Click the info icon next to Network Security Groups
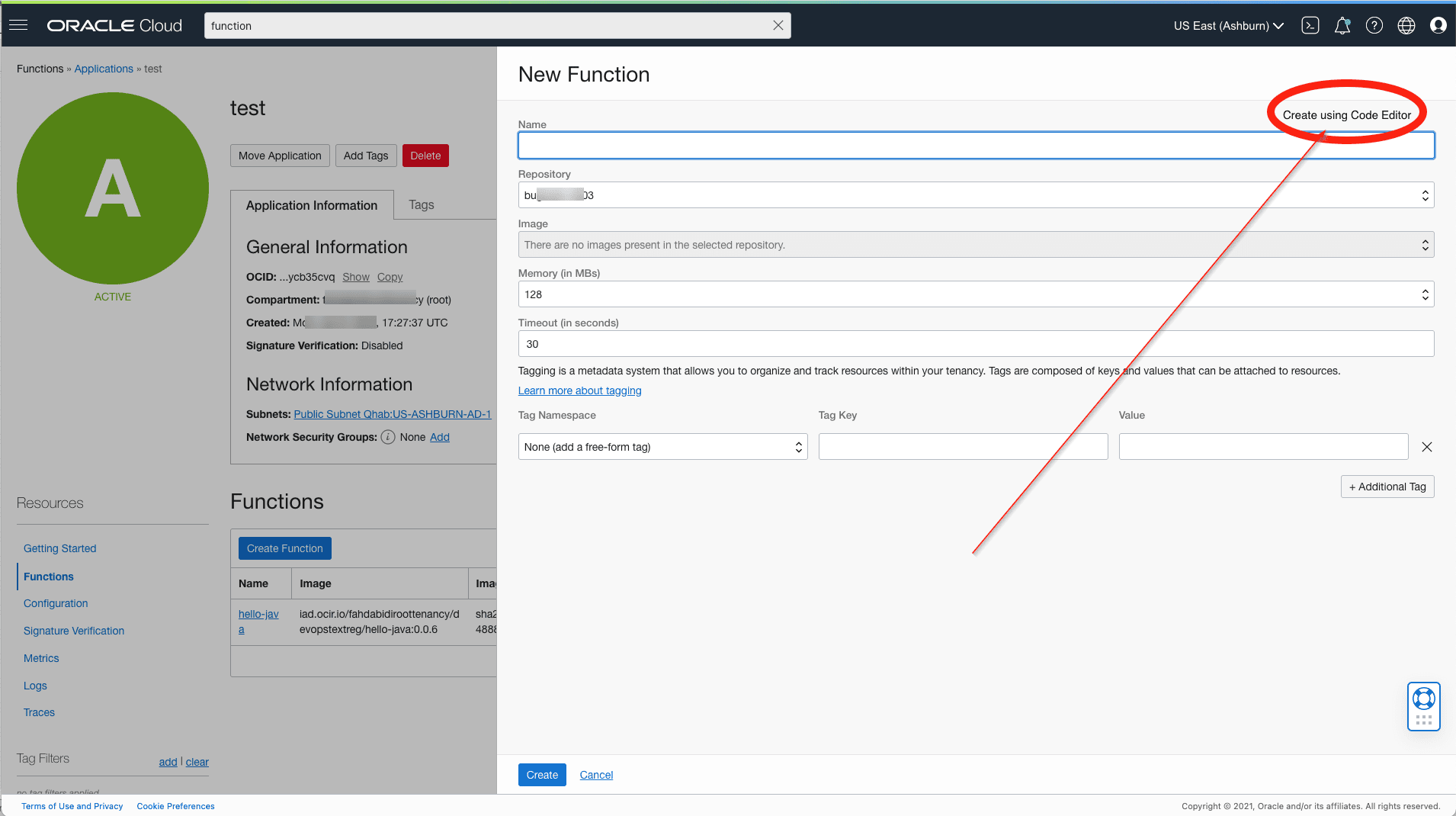This screenshot has height=816, width=1456. click(x=388, y=437)
